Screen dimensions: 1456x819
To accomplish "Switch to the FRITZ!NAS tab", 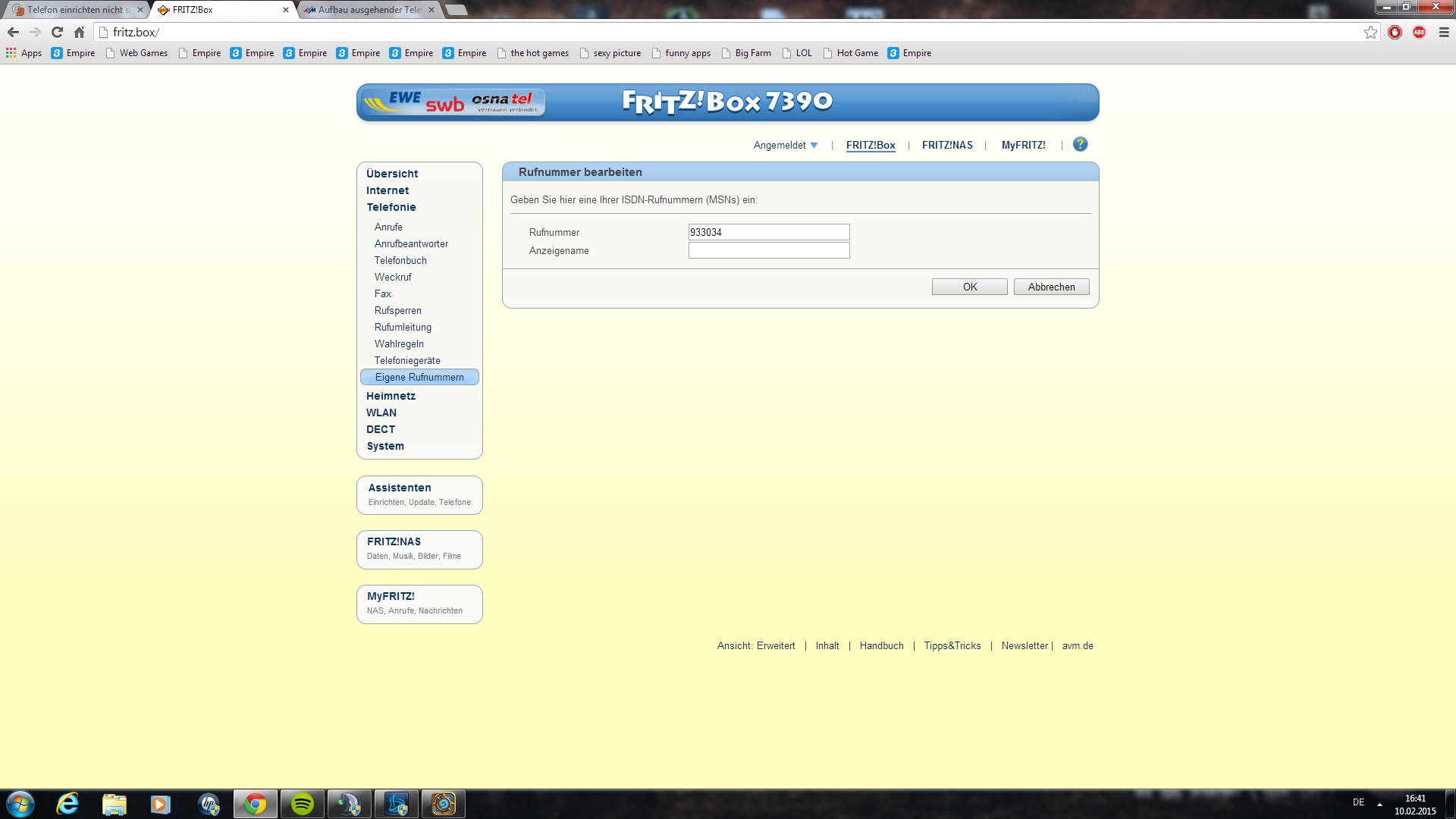I will coord(947,145).
